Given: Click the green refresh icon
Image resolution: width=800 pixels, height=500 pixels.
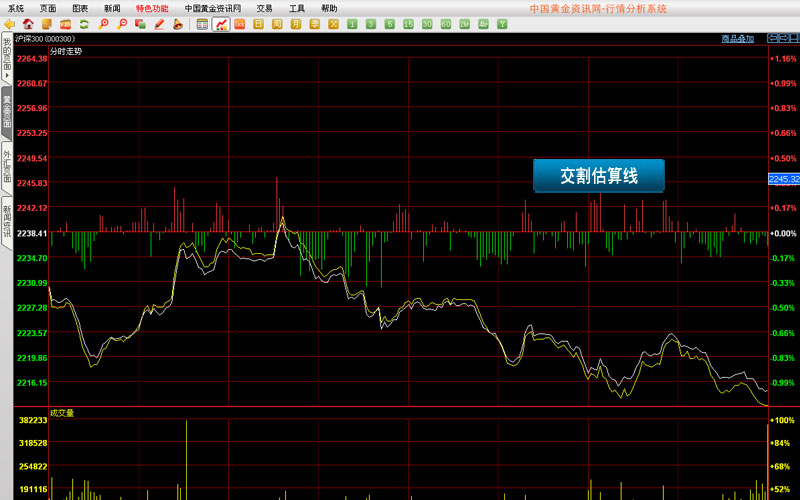Looking at the screenshot, I should [x=84, y=23].
